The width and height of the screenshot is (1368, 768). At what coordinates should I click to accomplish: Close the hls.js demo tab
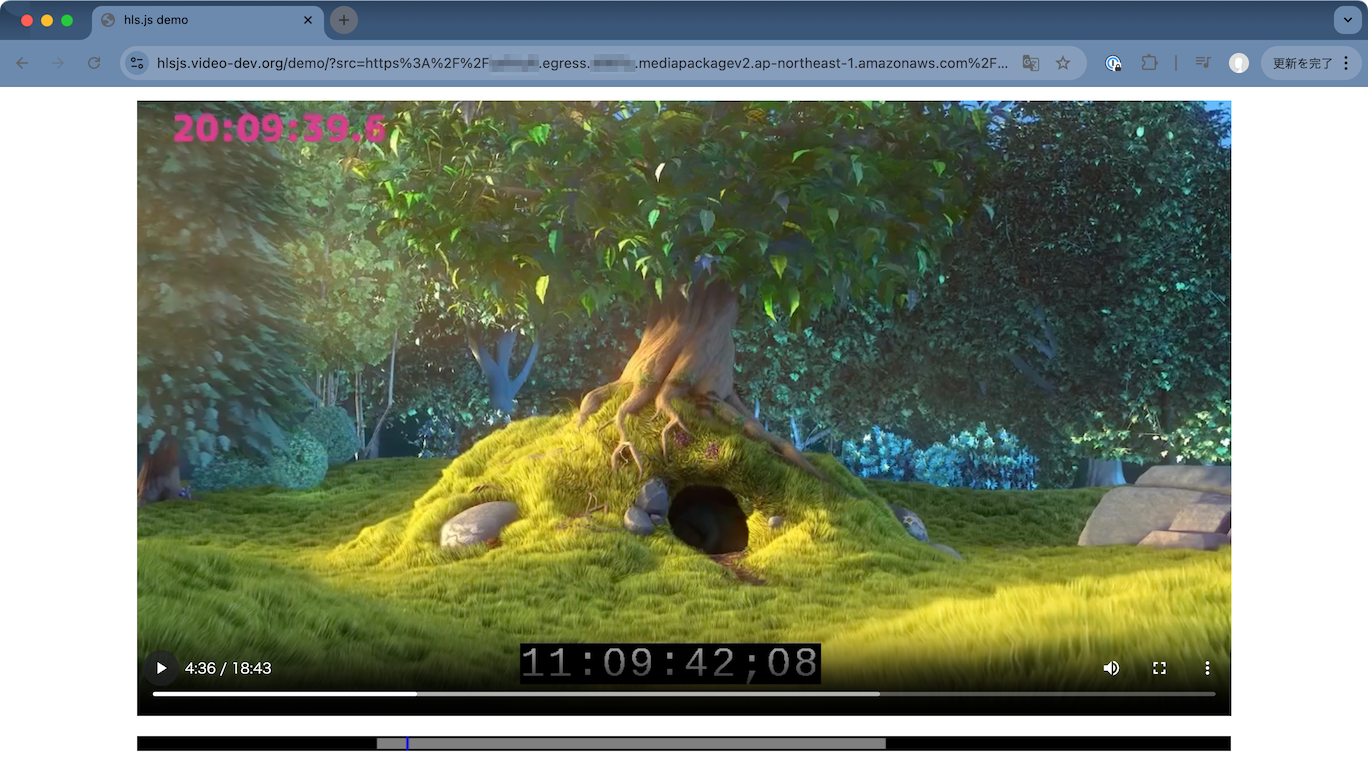[x=308, y=20]
